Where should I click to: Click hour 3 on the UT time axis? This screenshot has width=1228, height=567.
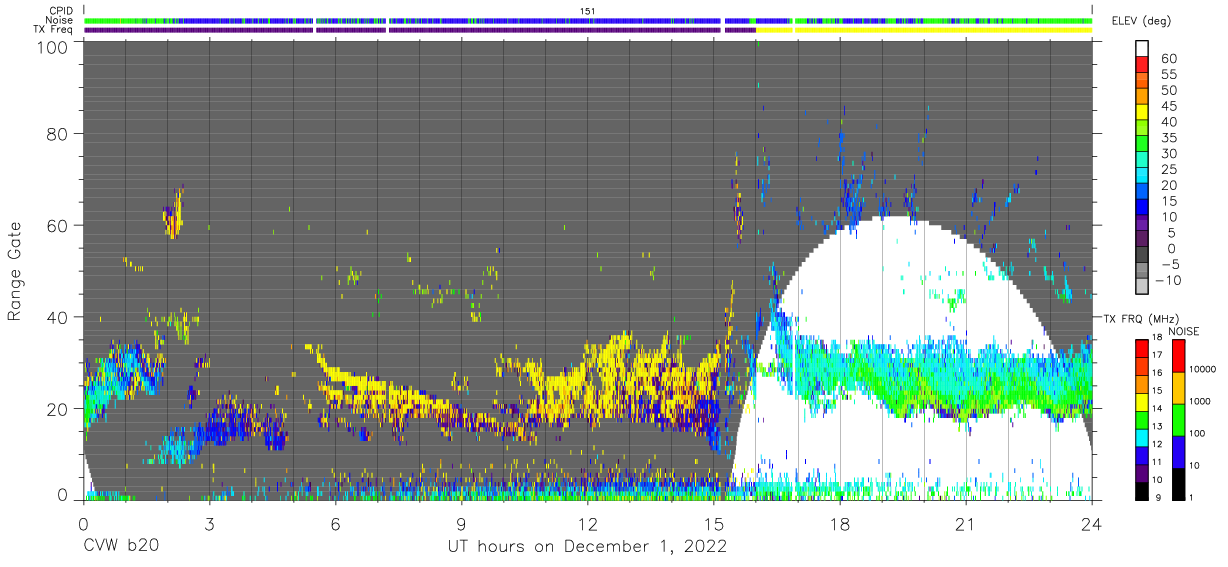209,523
